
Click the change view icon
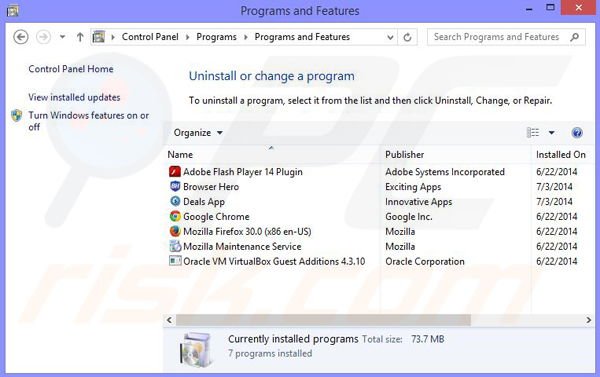point(533,133)
